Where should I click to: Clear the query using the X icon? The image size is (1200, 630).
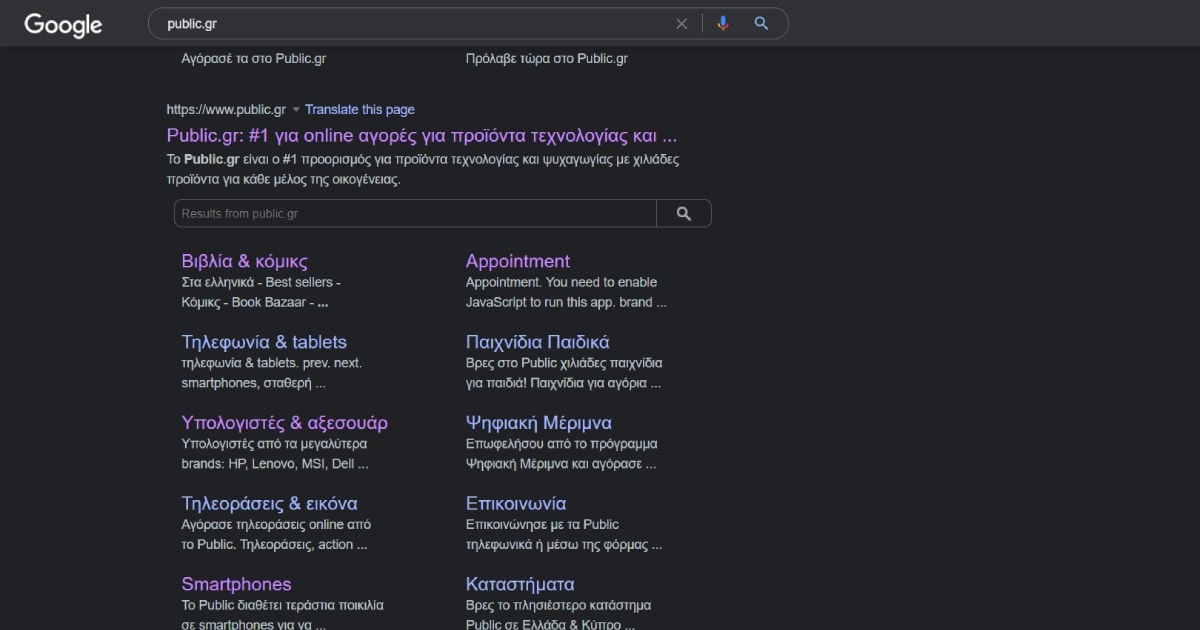coord(682,23)
